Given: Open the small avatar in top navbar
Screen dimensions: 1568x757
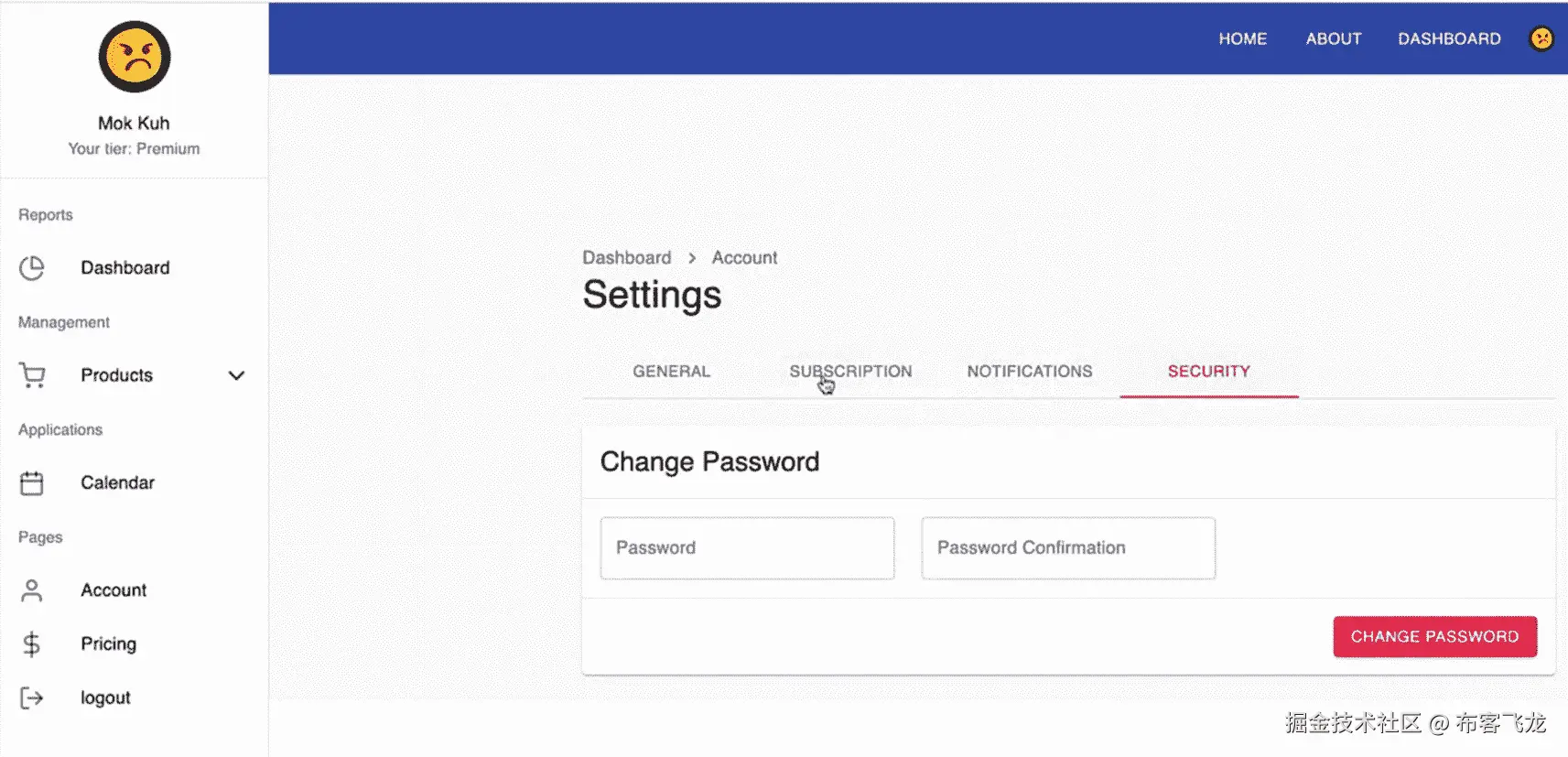Looking at the screenshot, I should (x=1541, y=38).
